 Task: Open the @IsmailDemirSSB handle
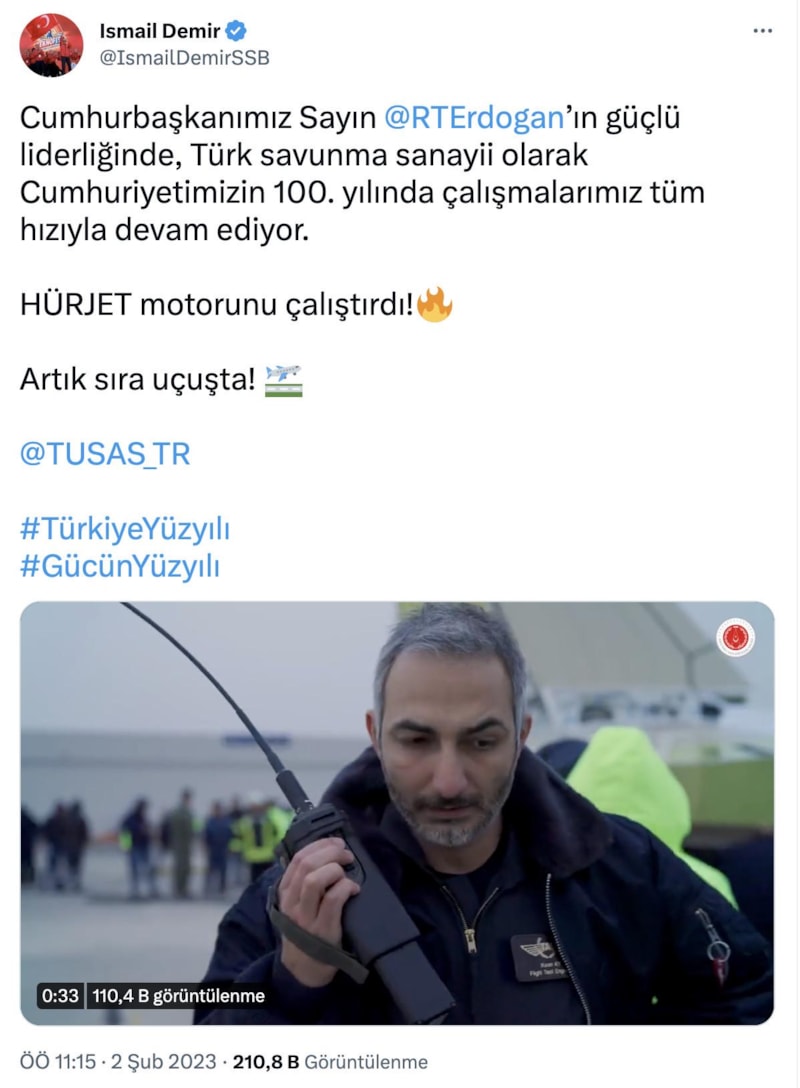[x=185, y=58]
